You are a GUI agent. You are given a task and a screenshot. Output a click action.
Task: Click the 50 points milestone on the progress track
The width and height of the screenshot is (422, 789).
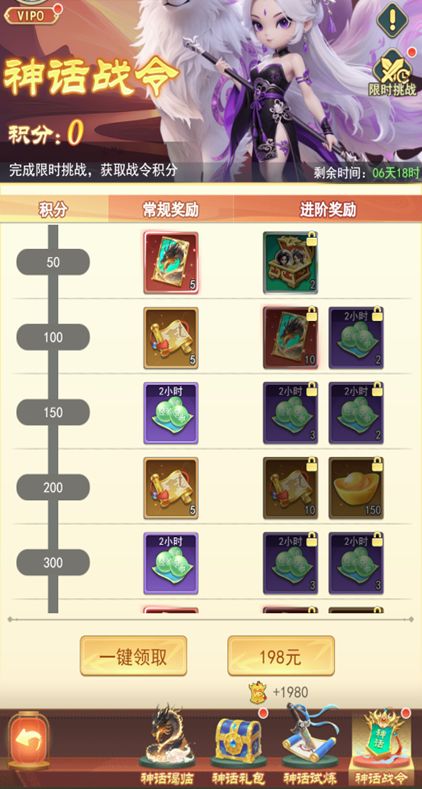(53, 262)
